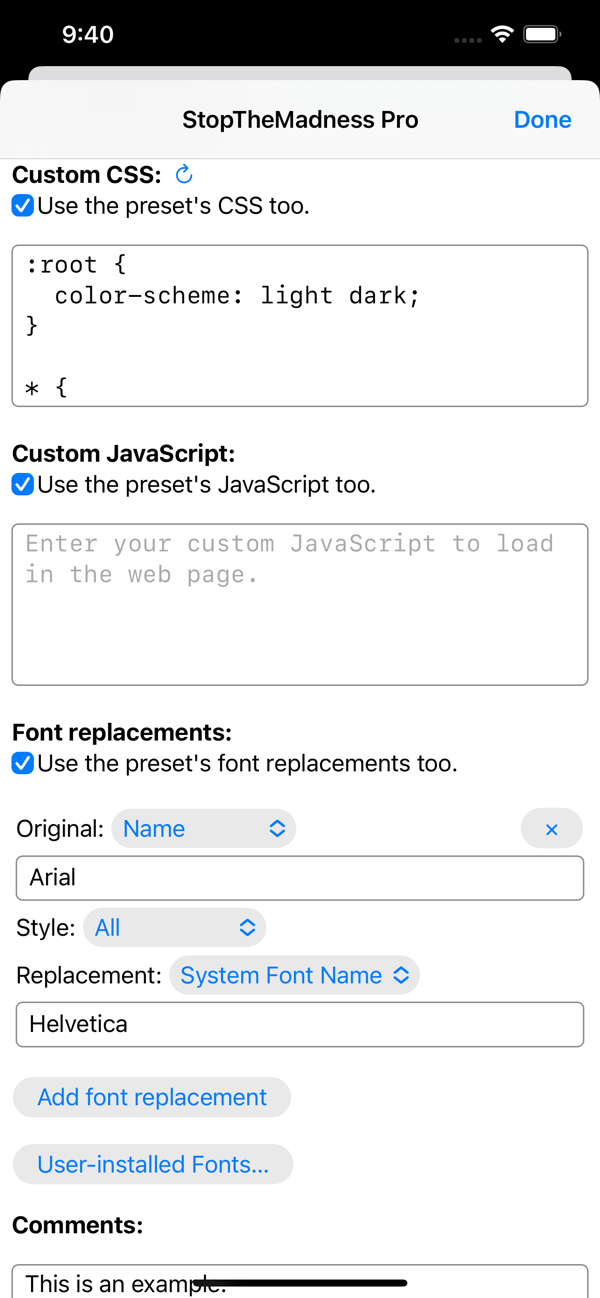
Task: Click chevron arrows on System Font Name
Action: pos(401,976)
